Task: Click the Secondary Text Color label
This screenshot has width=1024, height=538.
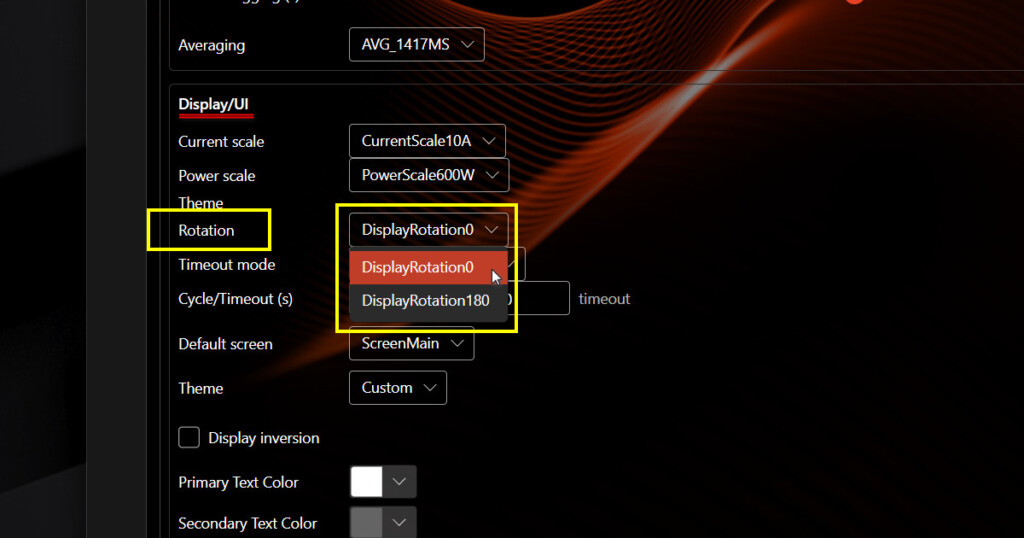Action: pos(248,524)
